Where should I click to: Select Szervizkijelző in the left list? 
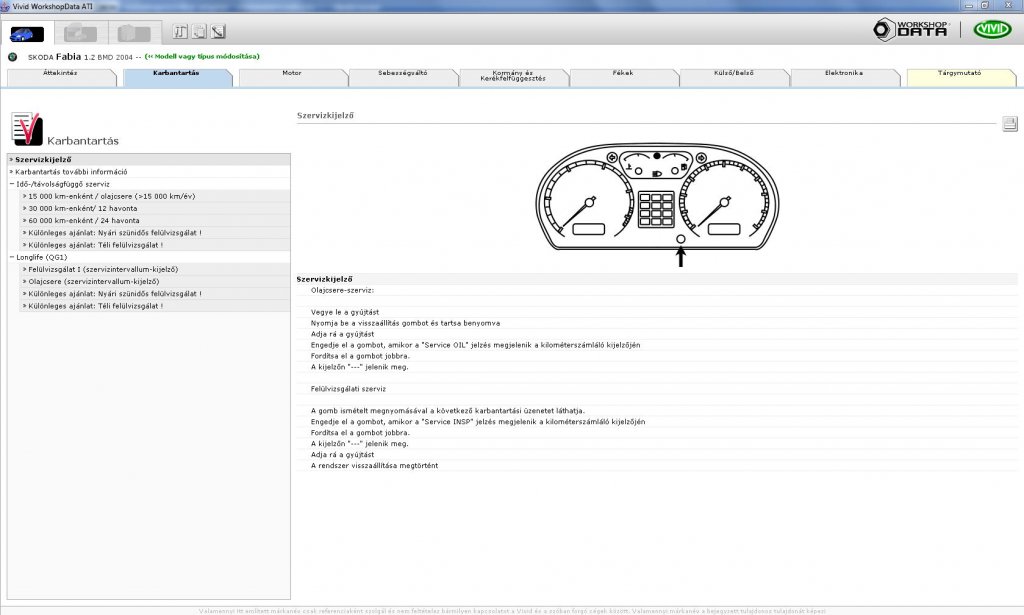click(149, 159)
